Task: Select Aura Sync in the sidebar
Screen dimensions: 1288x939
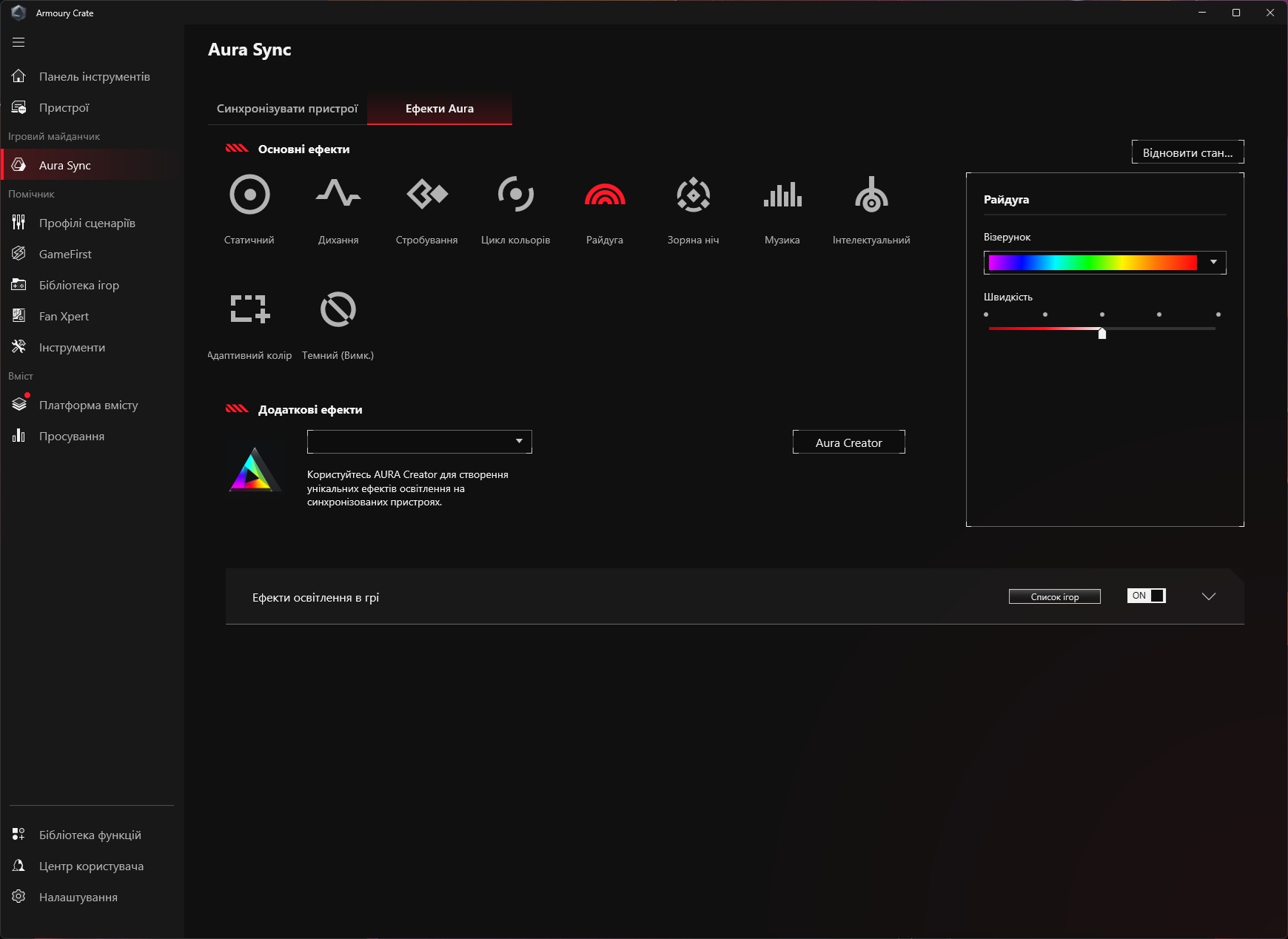Action: point(93,165)
